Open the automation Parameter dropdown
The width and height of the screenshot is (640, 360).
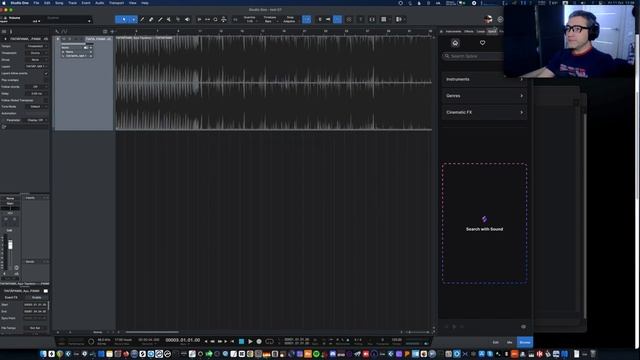coord(36,120)
